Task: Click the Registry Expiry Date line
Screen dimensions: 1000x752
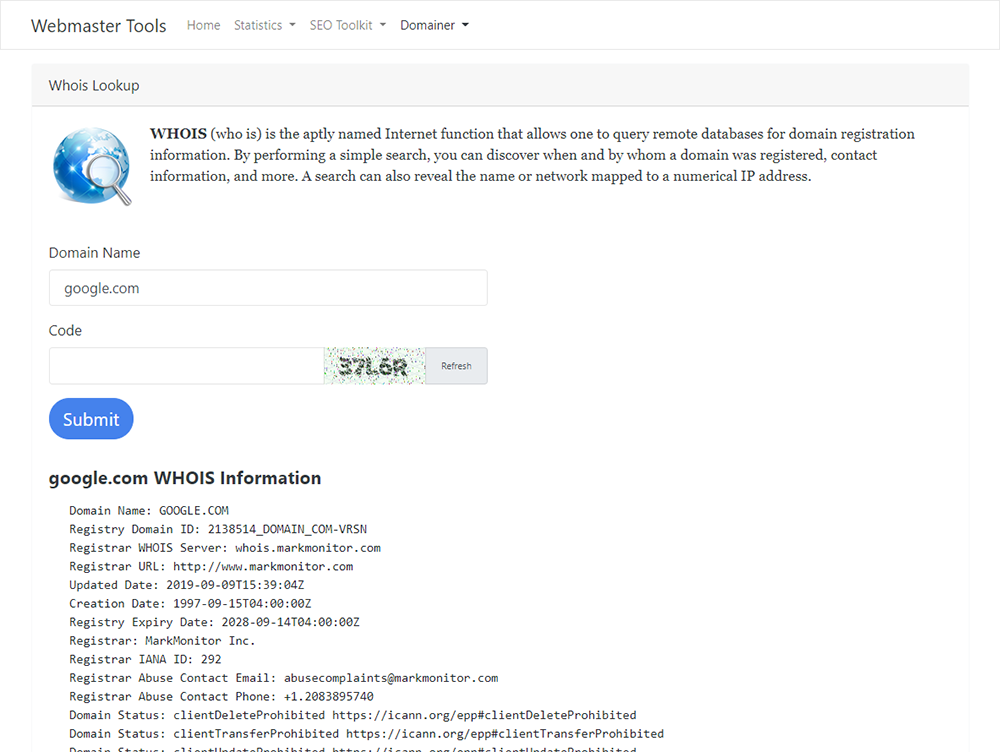Action: (214, 621)
